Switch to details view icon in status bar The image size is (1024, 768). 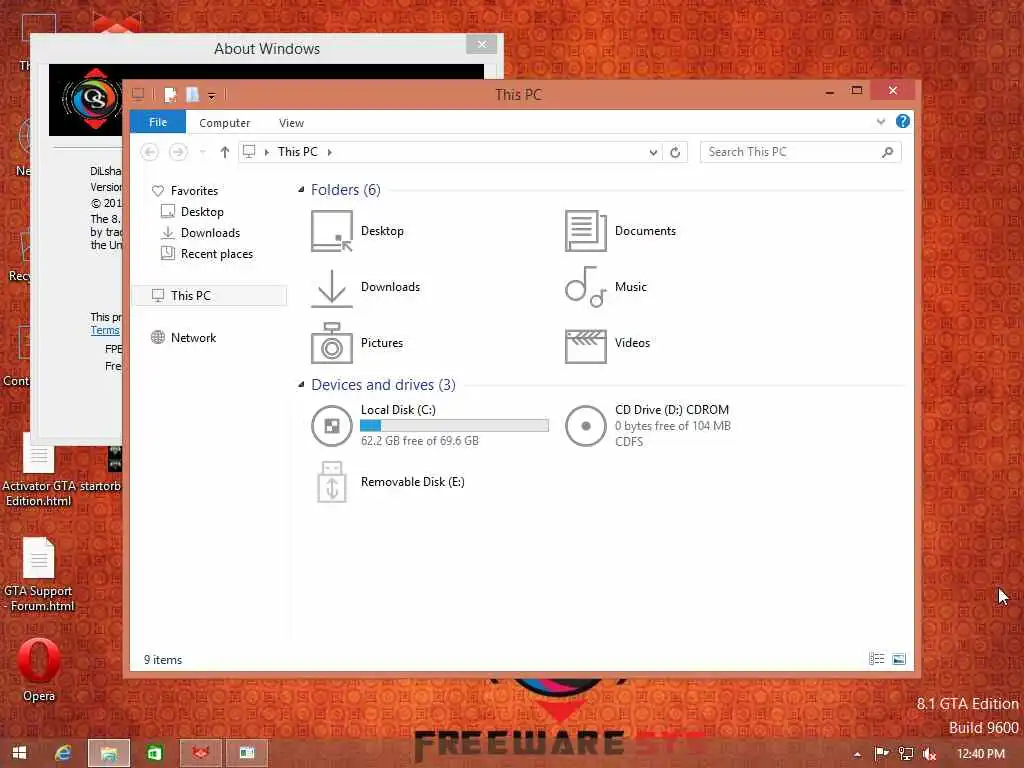[876, 659]
